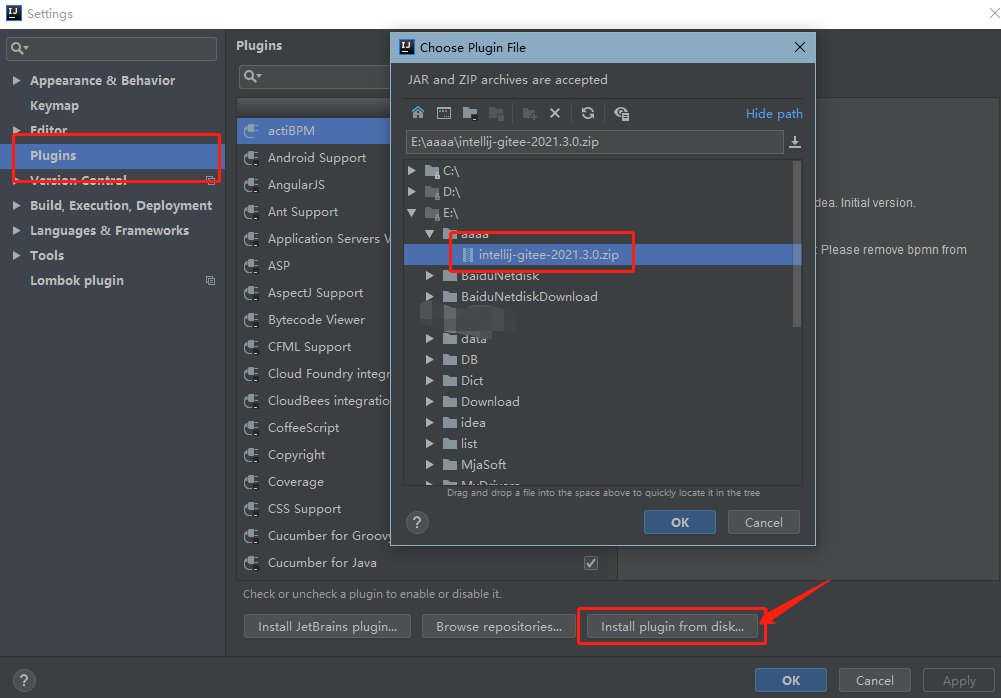Screen dimensions: 1001x698
Task: Expand the C:\ drive node
Action: pos(412,171)
